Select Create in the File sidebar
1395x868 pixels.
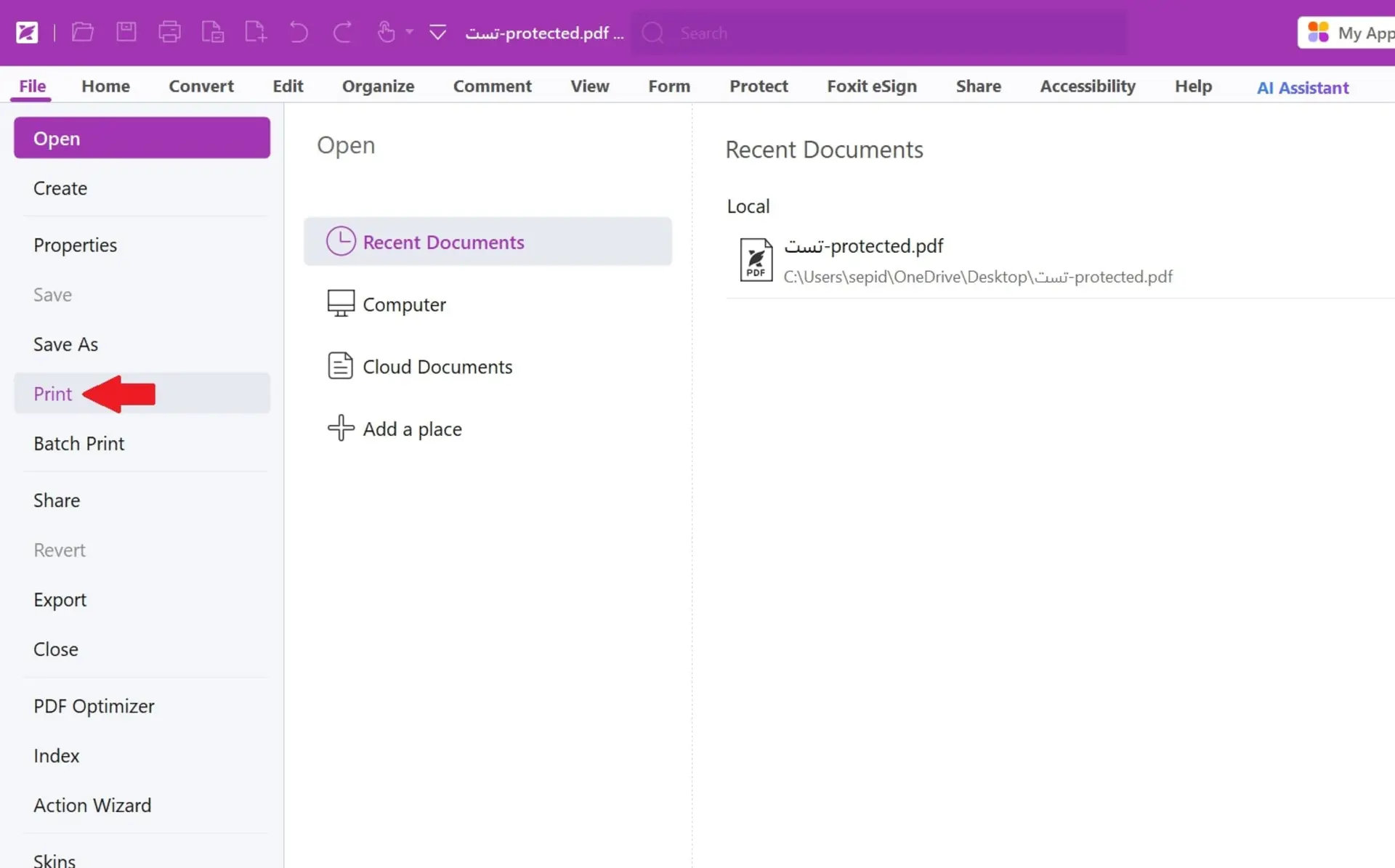click(x=142, y=188)
